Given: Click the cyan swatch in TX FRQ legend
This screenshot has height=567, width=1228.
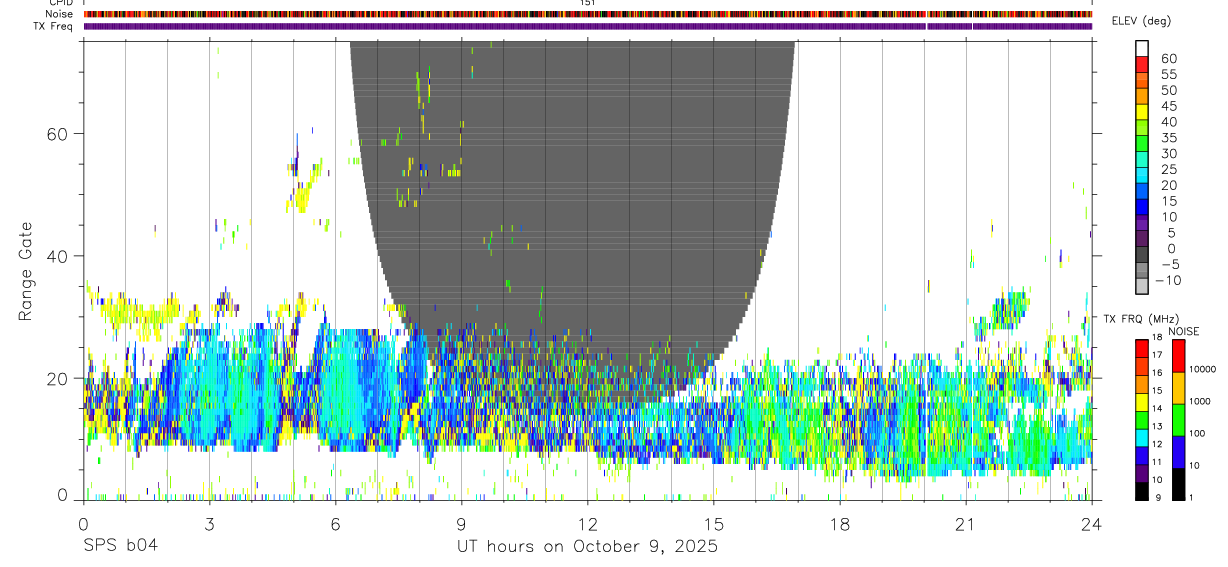Looking at the screenshot, I should click(x=1142, y=437).
